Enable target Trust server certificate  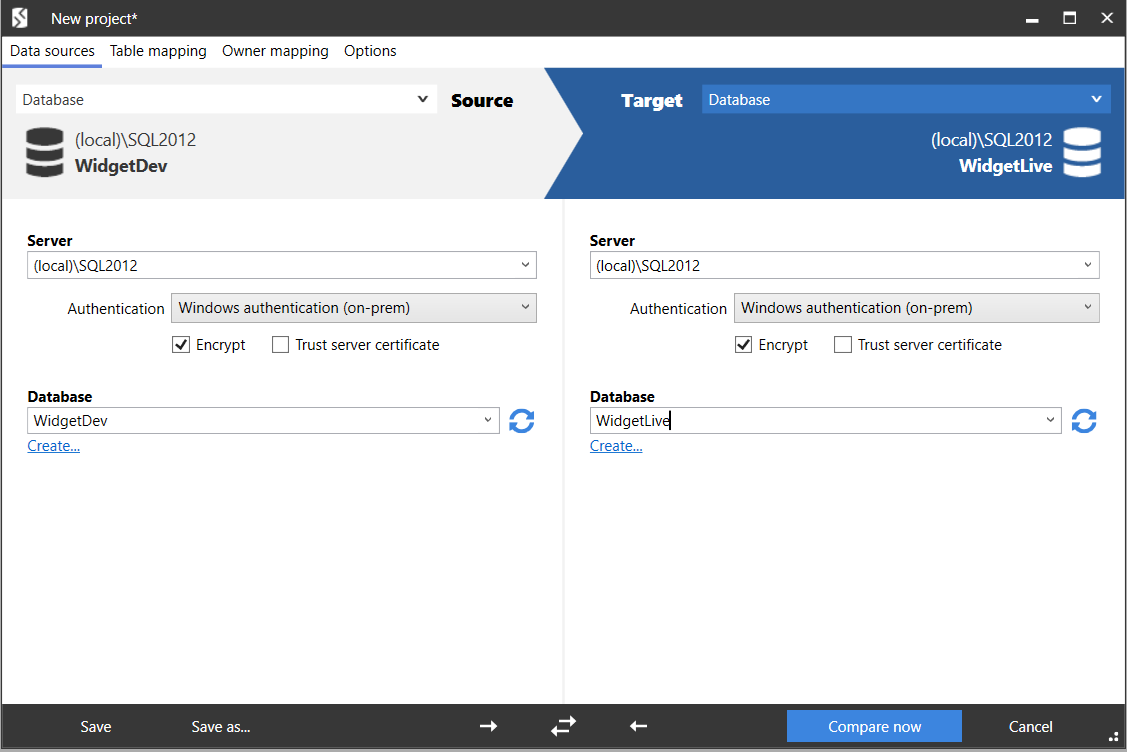[x=843, y=345]
